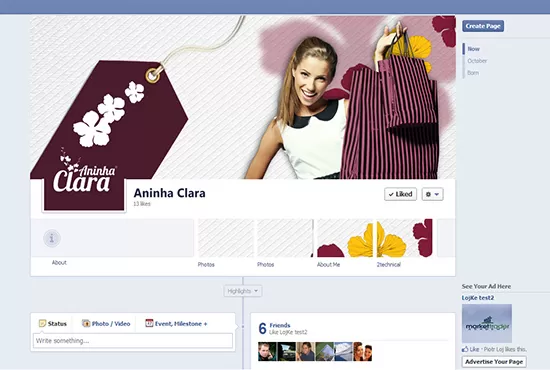The height and width of the screenshot is (370, 550).
Task: Focus the Write something field
Action: click(133, 341)
